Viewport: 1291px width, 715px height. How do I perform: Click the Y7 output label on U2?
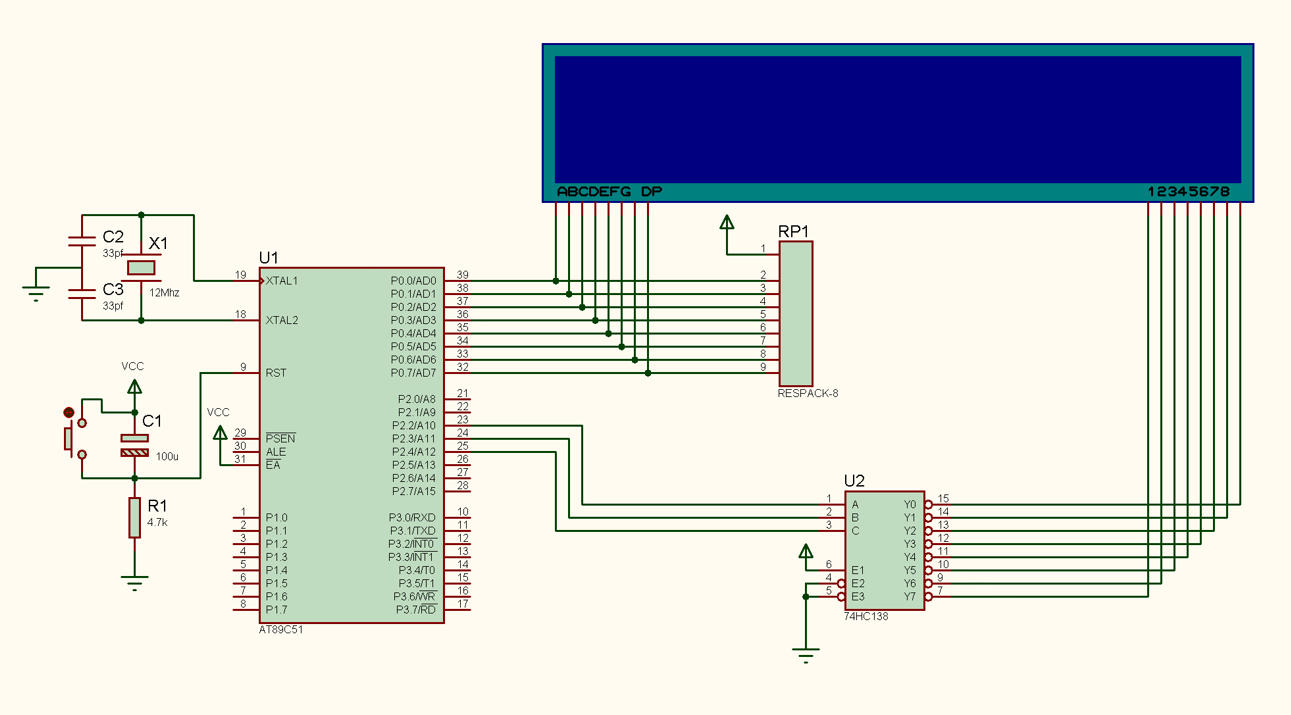[x=909, y=596]
